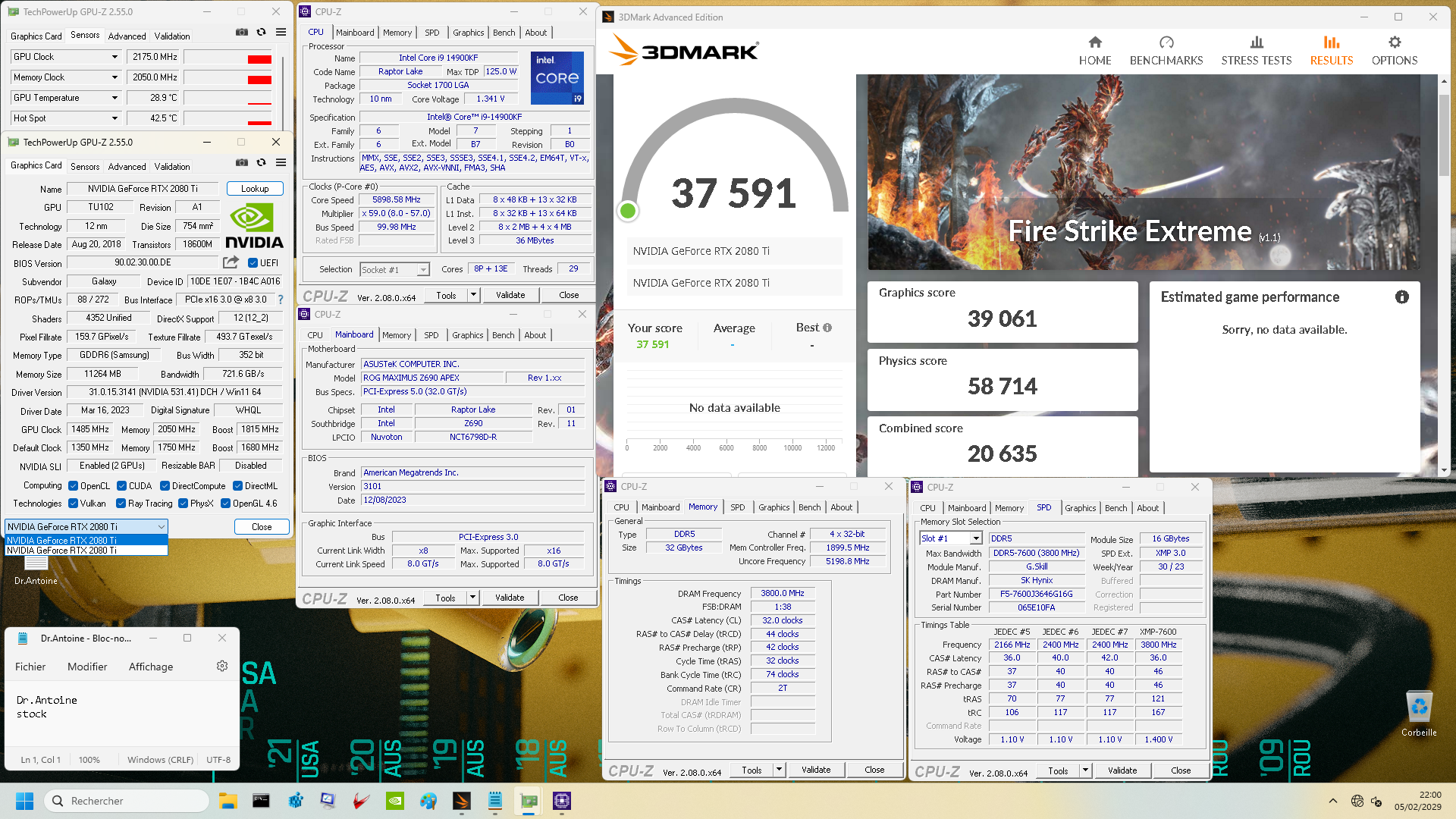Click Tools button in CPU-Z Memory window
The width and height of the screenshot is (1456, 819).
tap(752, 770)
